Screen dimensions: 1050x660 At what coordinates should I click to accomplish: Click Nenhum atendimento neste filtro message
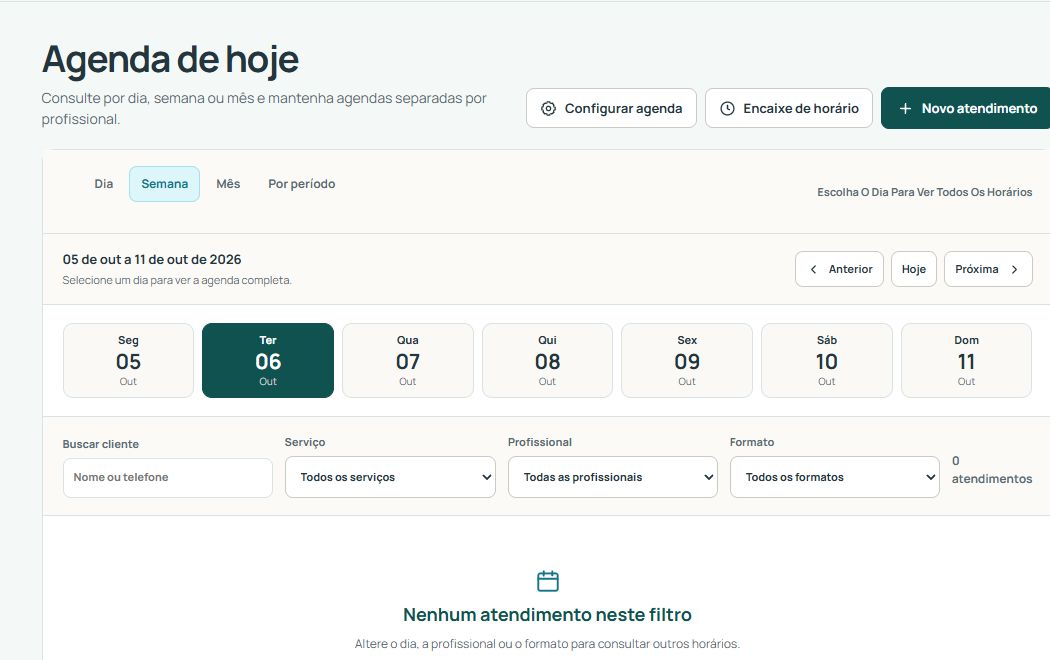coord(548,614)
